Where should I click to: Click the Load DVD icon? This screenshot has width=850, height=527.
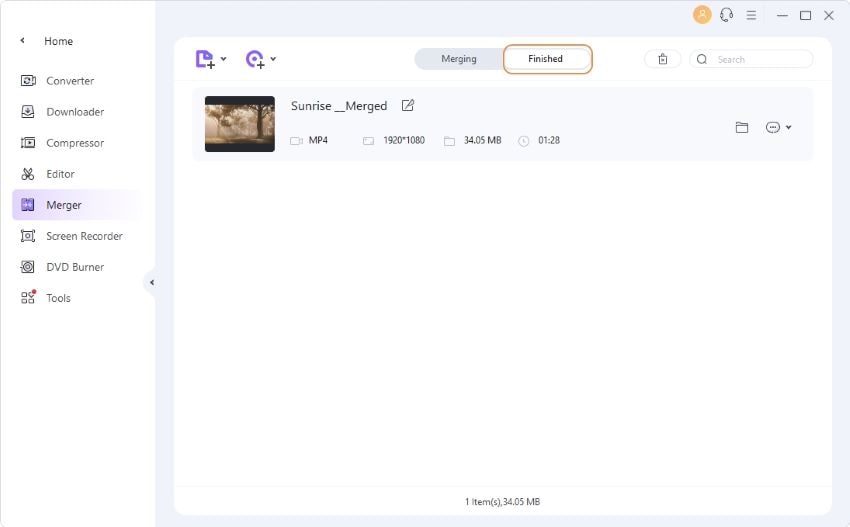(x=255, y=59)
